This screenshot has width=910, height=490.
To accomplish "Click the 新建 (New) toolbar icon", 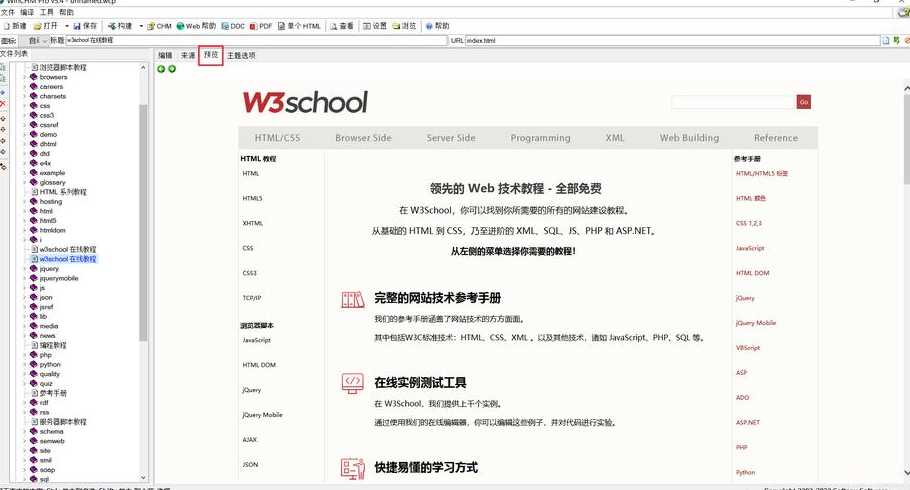I will [6, 26].
